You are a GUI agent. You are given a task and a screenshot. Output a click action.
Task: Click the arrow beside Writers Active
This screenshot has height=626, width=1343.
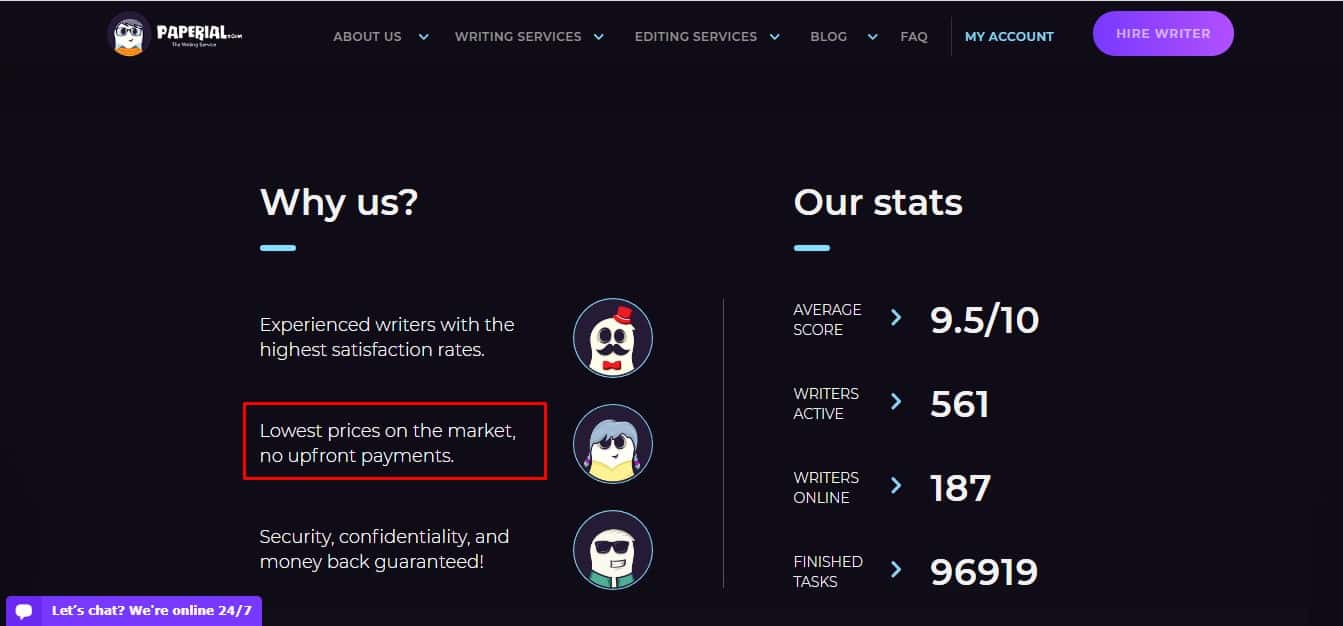point(896,402)
